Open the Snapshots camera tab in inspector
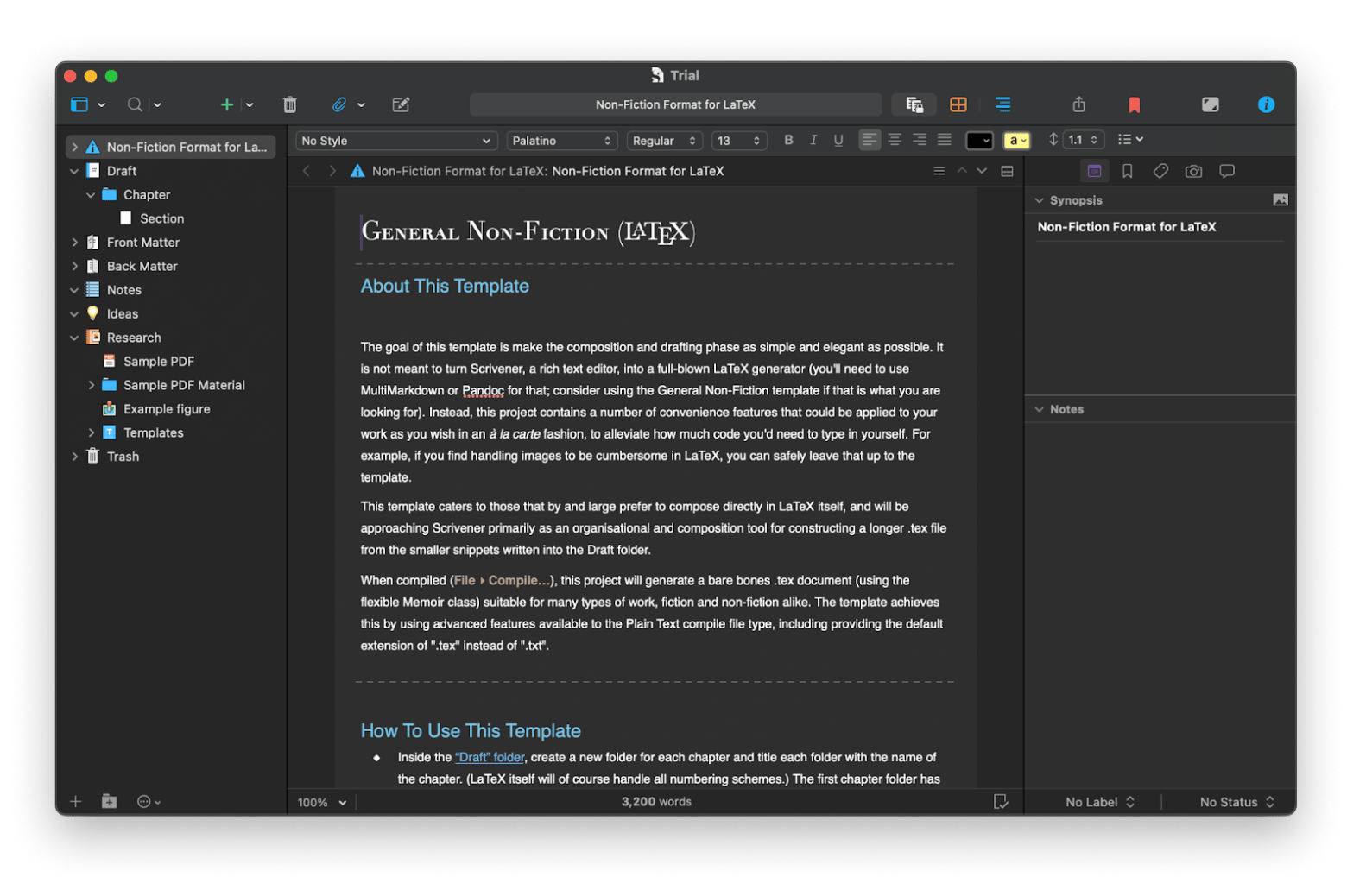The width and height of the screenshot is (1347, 896). point(1193,171)
